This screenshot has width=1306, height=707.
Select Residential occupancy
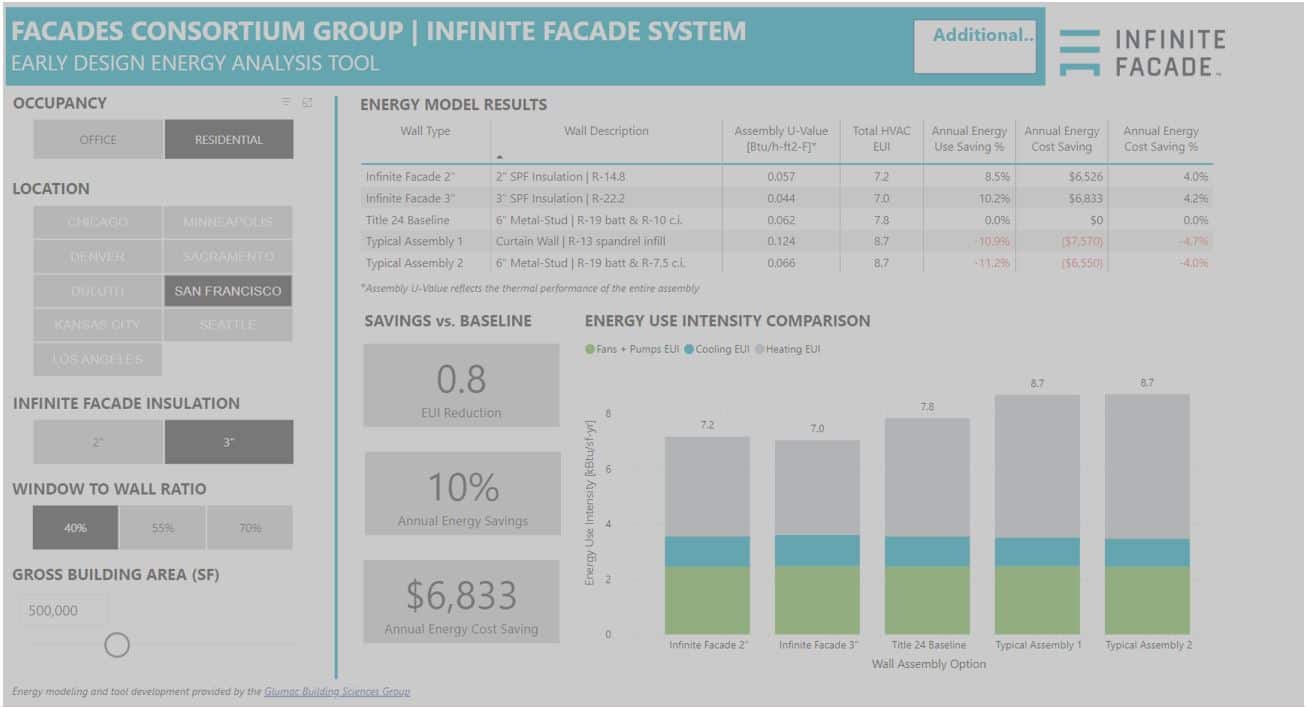[229, 140]
